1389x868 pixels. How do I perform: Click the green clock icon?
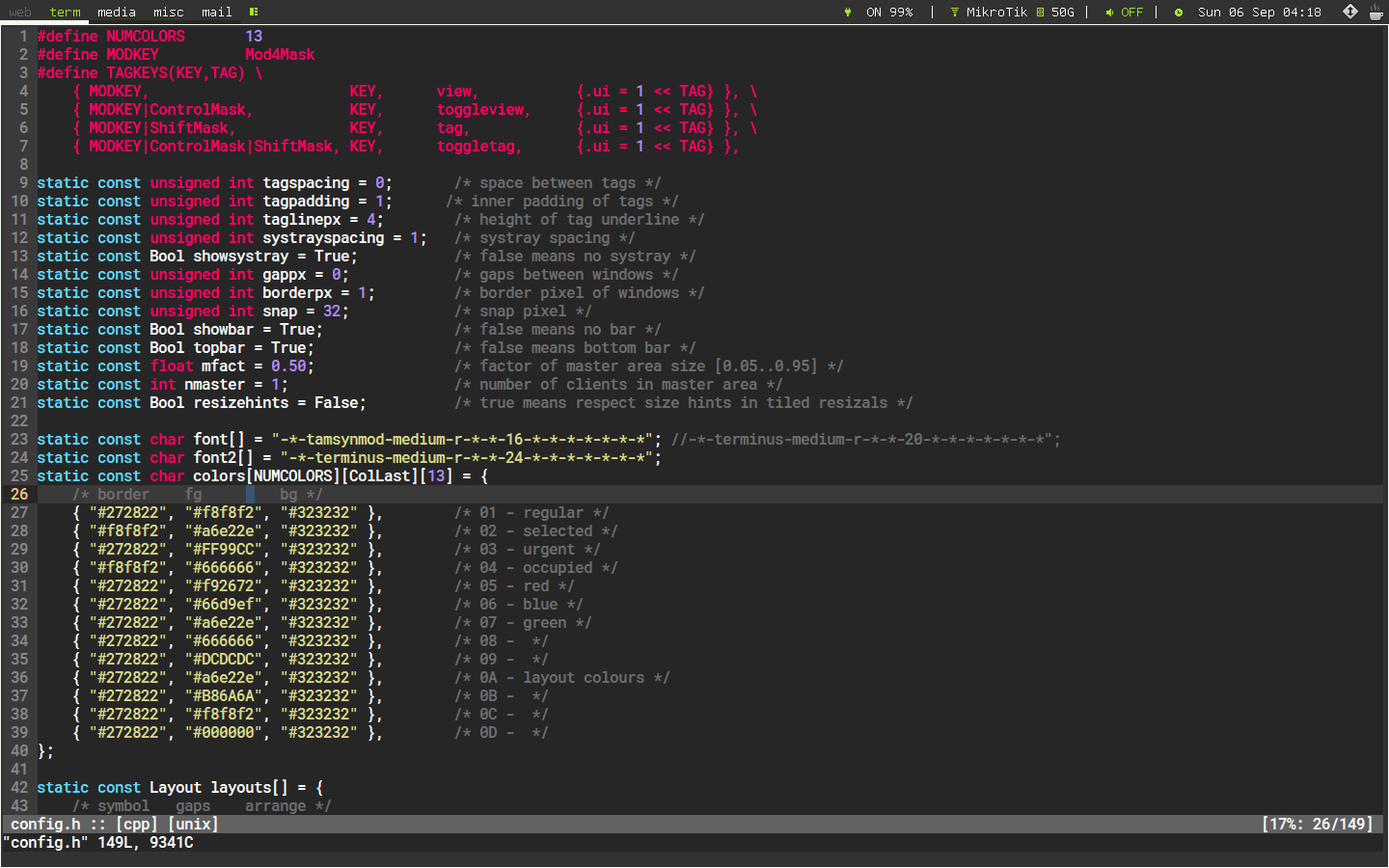(1179, 13)
